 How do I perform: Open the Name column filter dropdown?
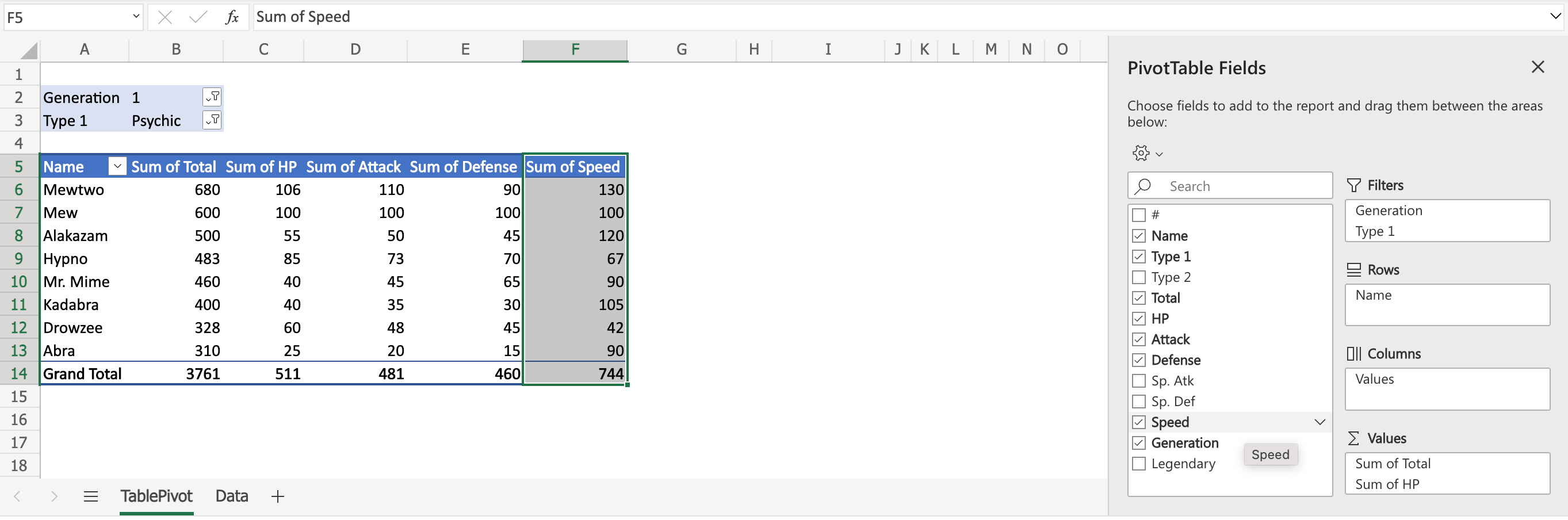117,166
